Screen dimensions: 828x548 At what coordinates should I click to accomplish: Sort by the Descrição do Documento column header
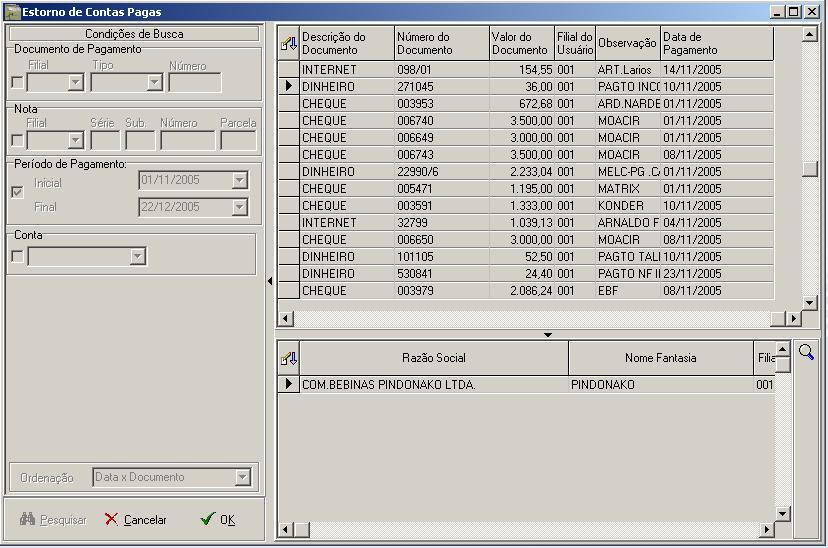point(347,43)
